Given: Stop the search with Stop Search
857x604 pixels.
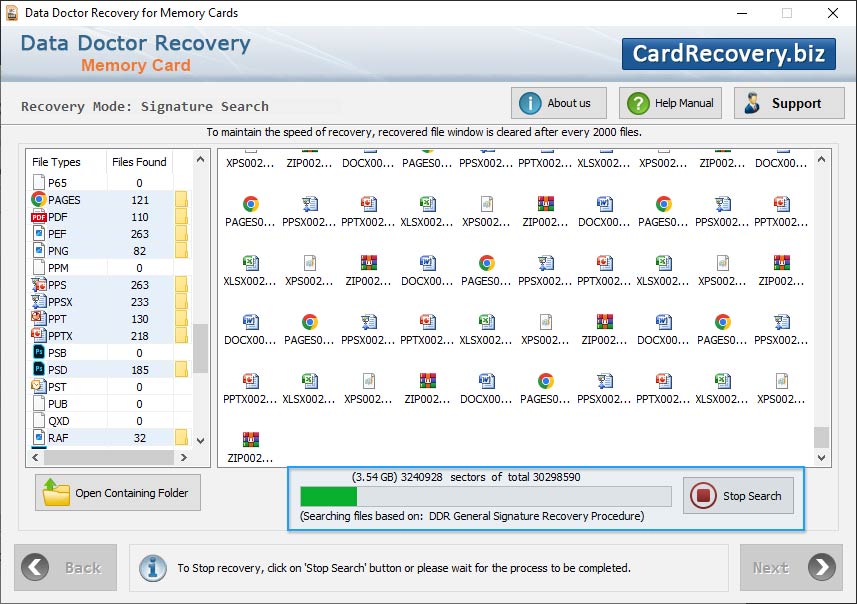Looking at the screenshot, I should 738,496.
